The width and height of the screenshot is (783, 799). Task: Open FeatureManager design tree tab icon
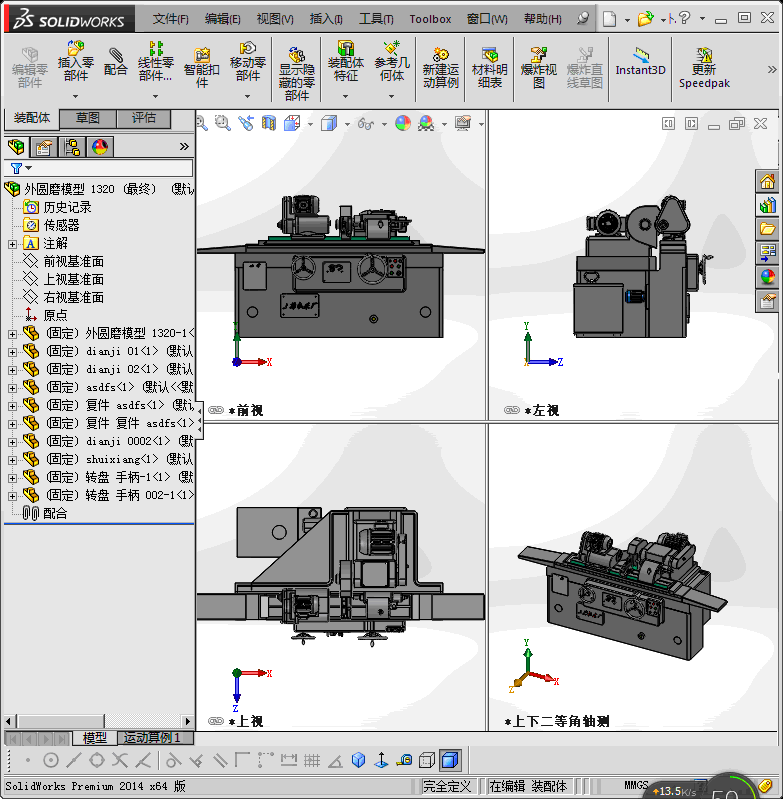click(x=16, y=147)
